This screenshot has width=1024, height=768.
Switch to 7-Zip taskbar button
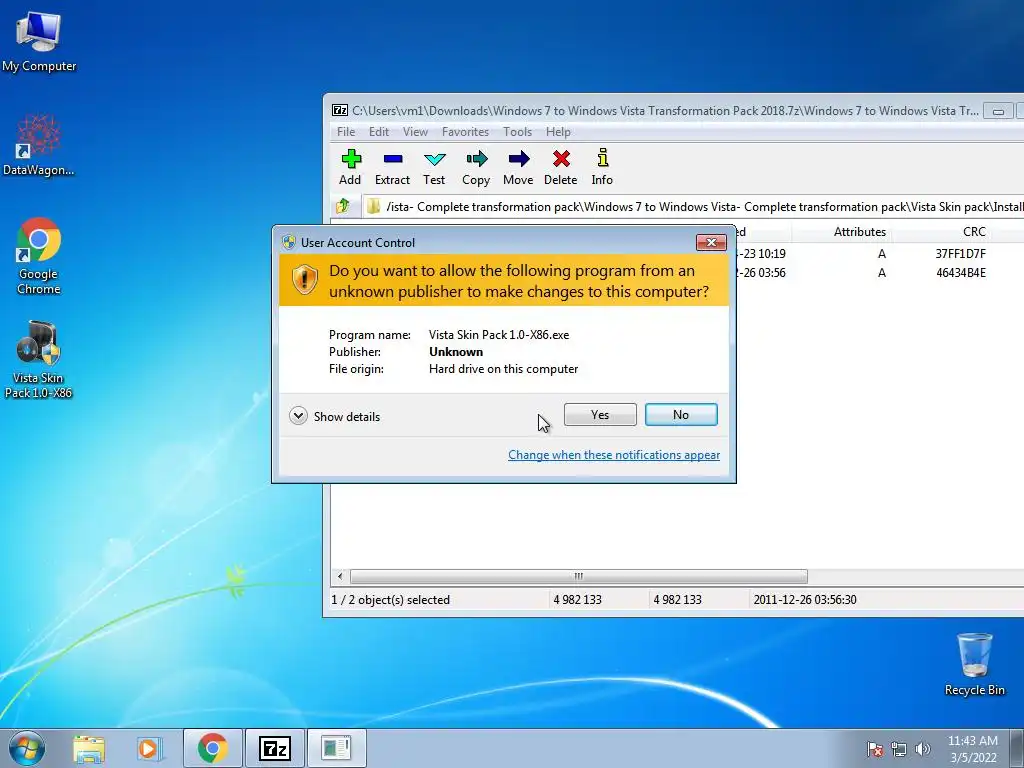pyautogui.click(x=274, y=748)
